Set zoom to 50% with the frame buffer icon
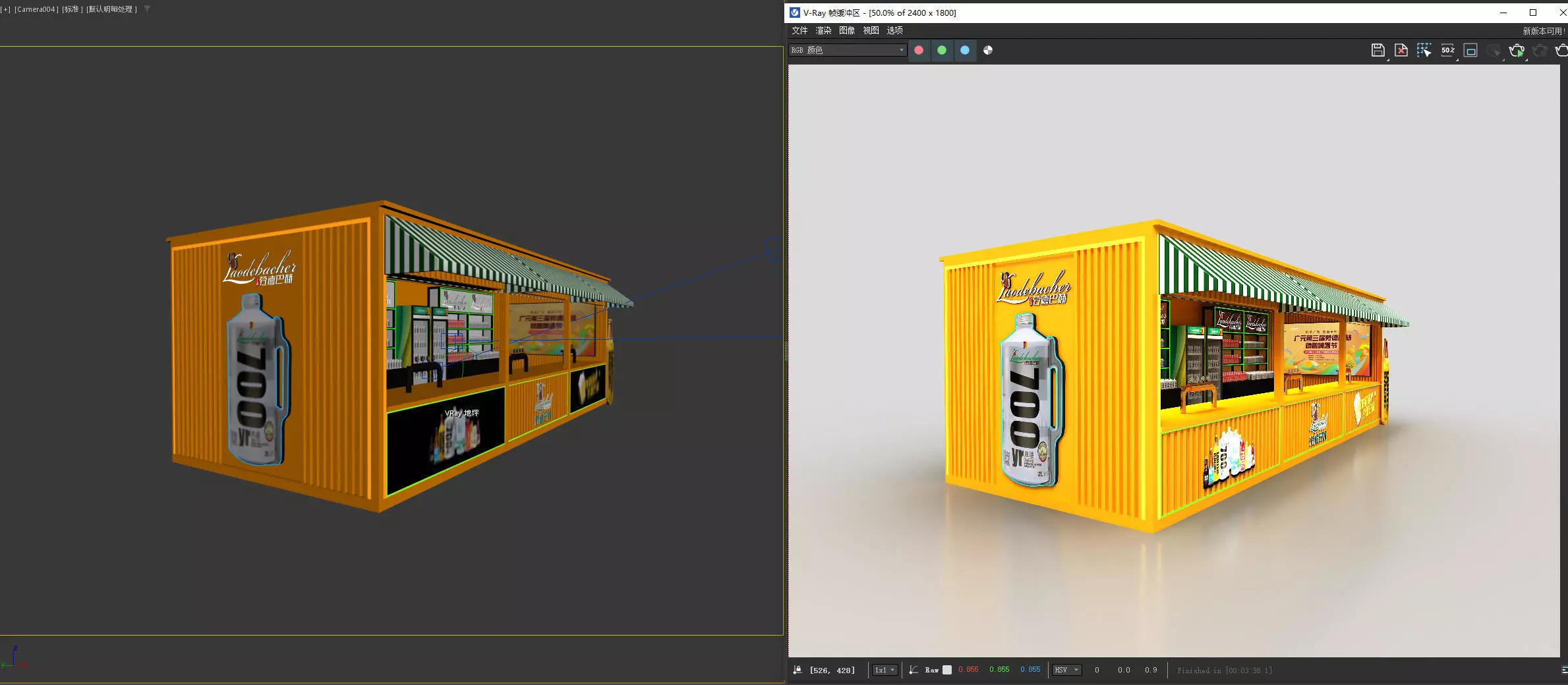1568x685 pixels. tap(1447, 50)
